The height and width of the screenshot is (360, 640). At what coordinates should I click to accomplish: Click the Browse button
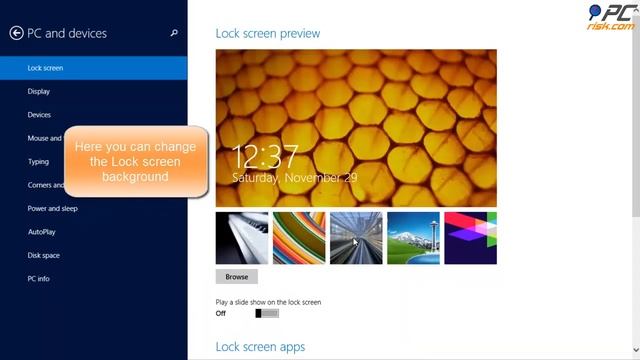click(237, 277)
